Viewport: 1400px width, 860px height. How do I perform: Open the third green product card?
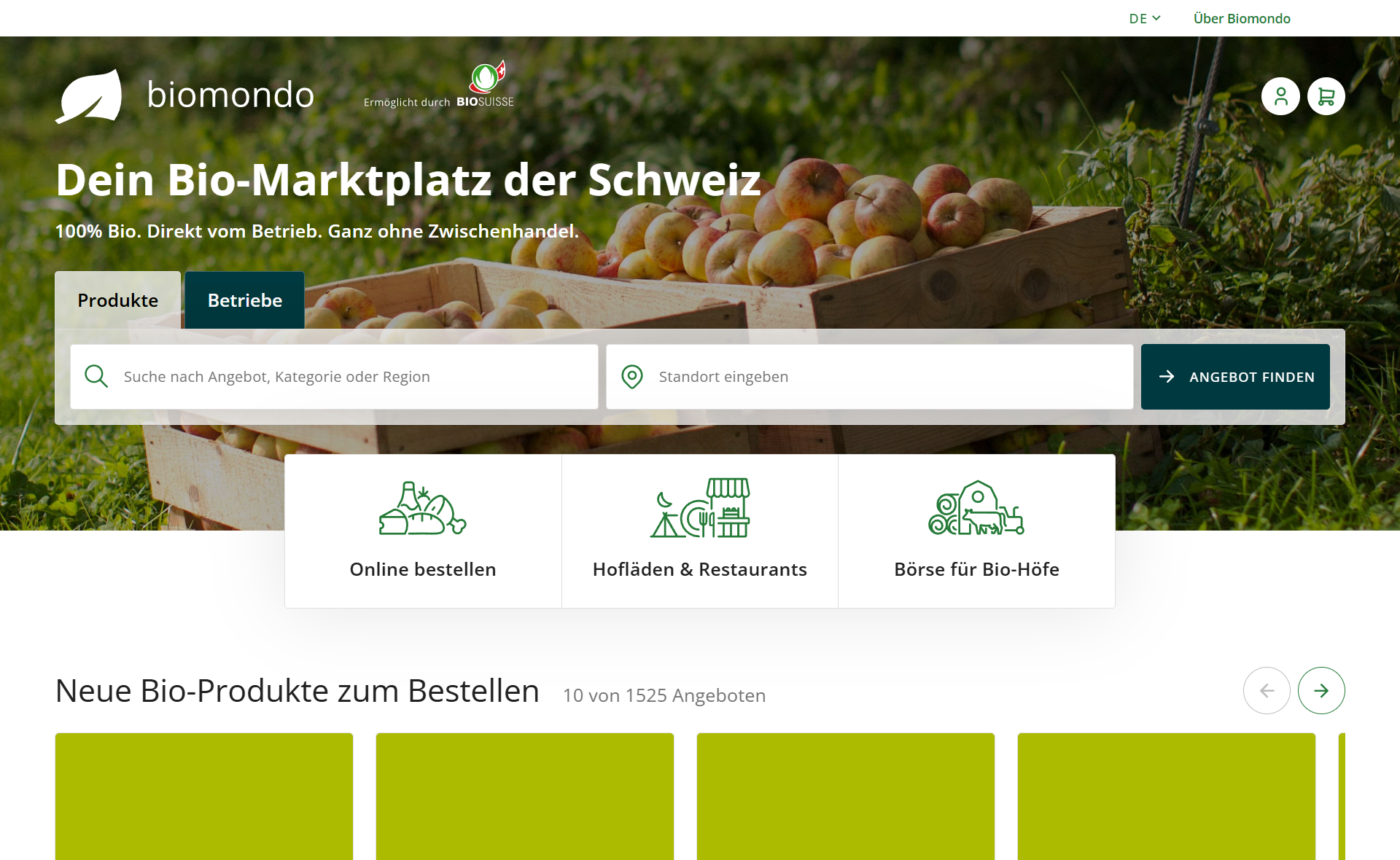pyautogui.click(x=846, y=796)
